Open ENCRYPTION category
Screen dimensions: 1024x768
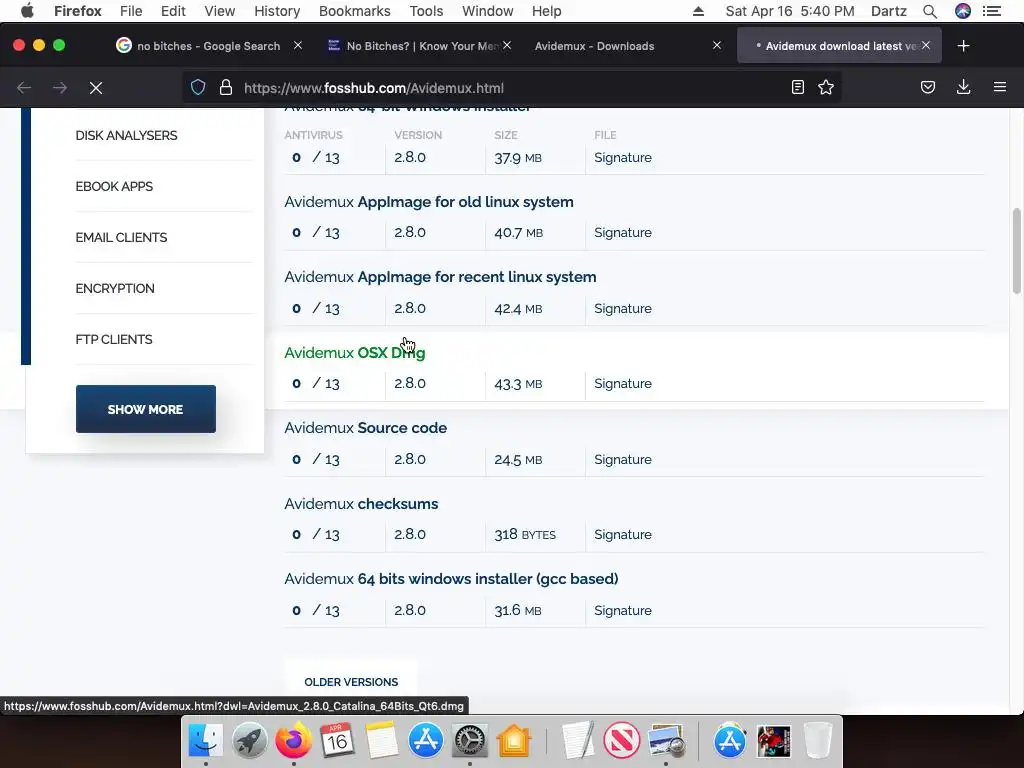click(115, 288)
